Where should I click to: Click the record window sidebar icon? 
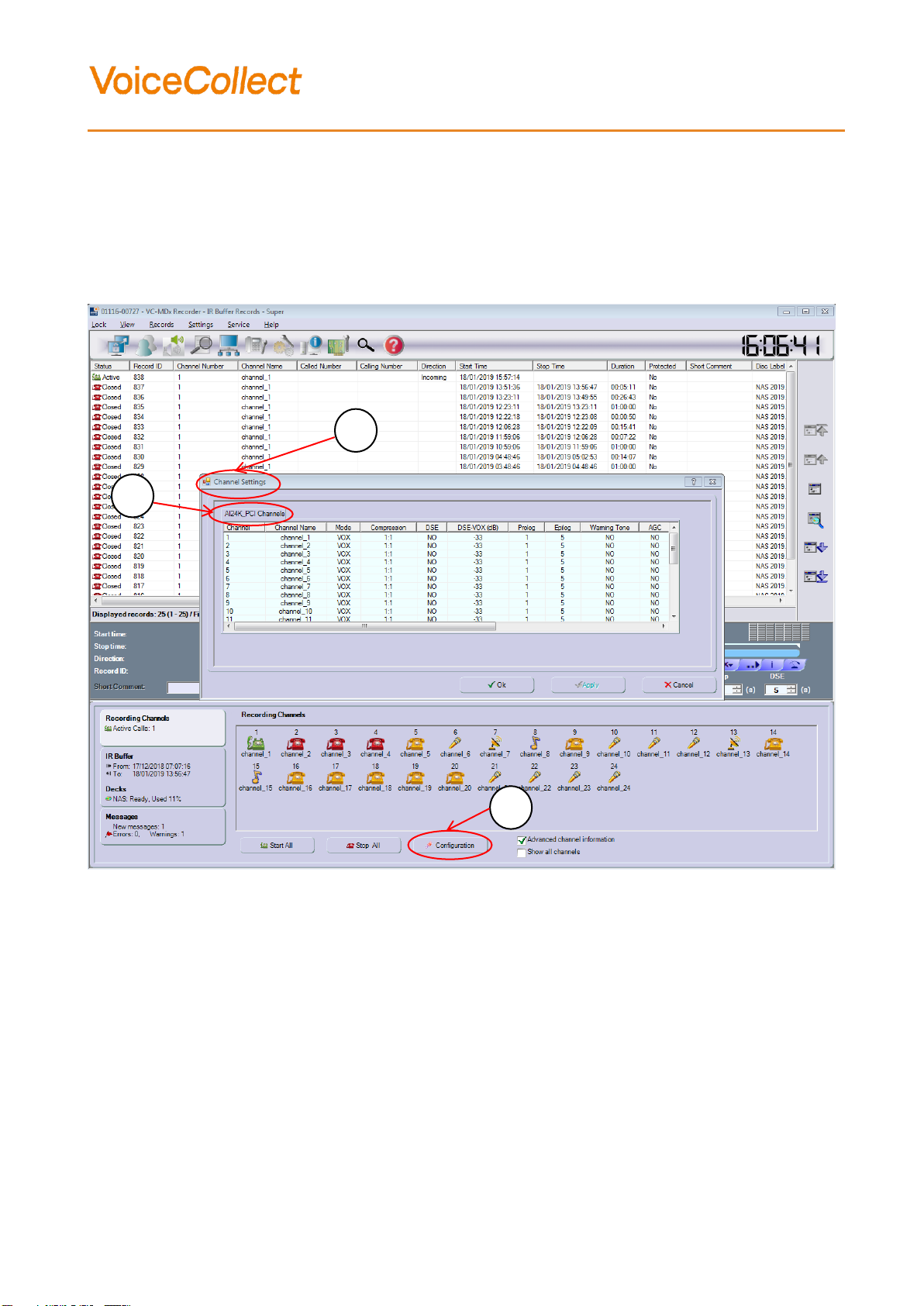pyautogui.click(x=814, y=489)
